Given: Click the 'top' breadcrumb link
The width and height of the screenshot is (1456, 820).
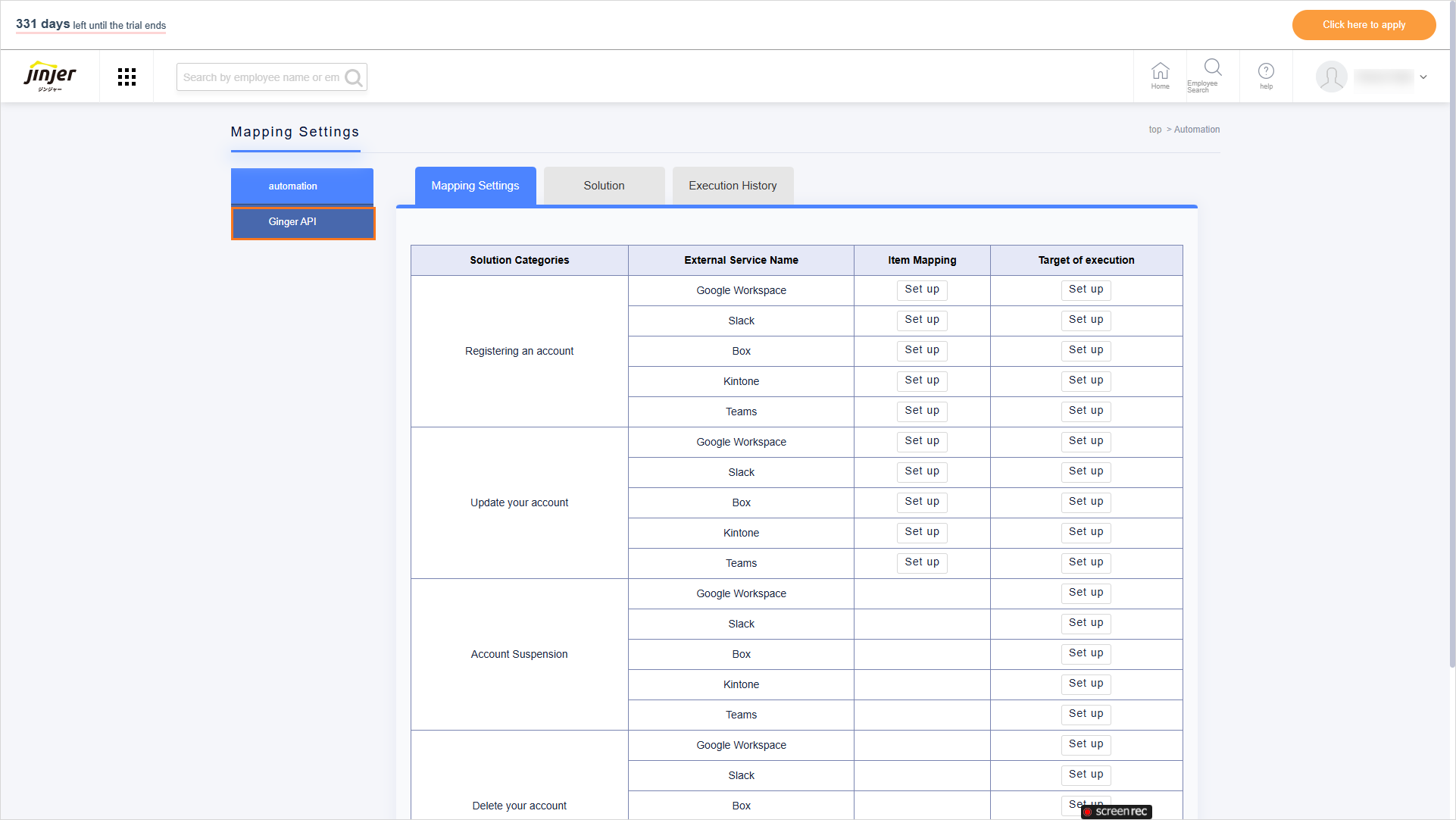Looking at the screenshot, I should (1154, 130).
